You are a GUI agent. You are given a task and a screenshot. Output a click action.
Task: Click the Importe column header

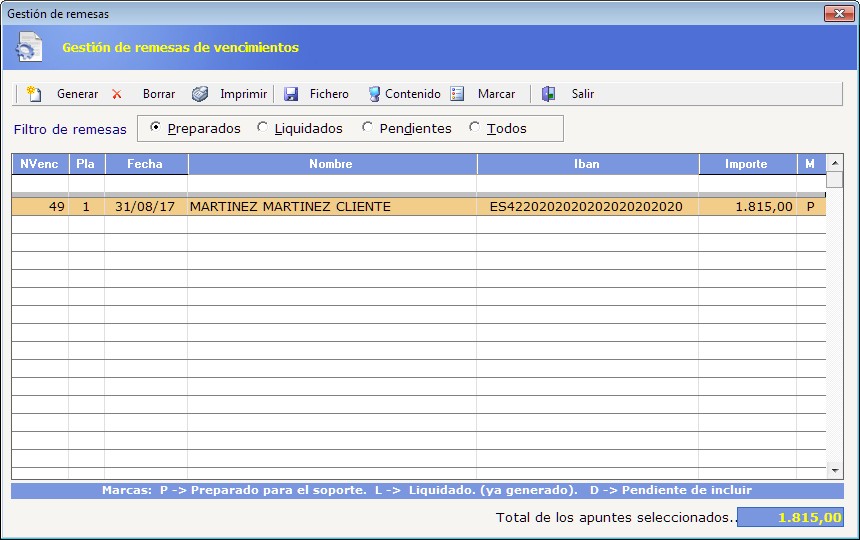coord(746,164)
